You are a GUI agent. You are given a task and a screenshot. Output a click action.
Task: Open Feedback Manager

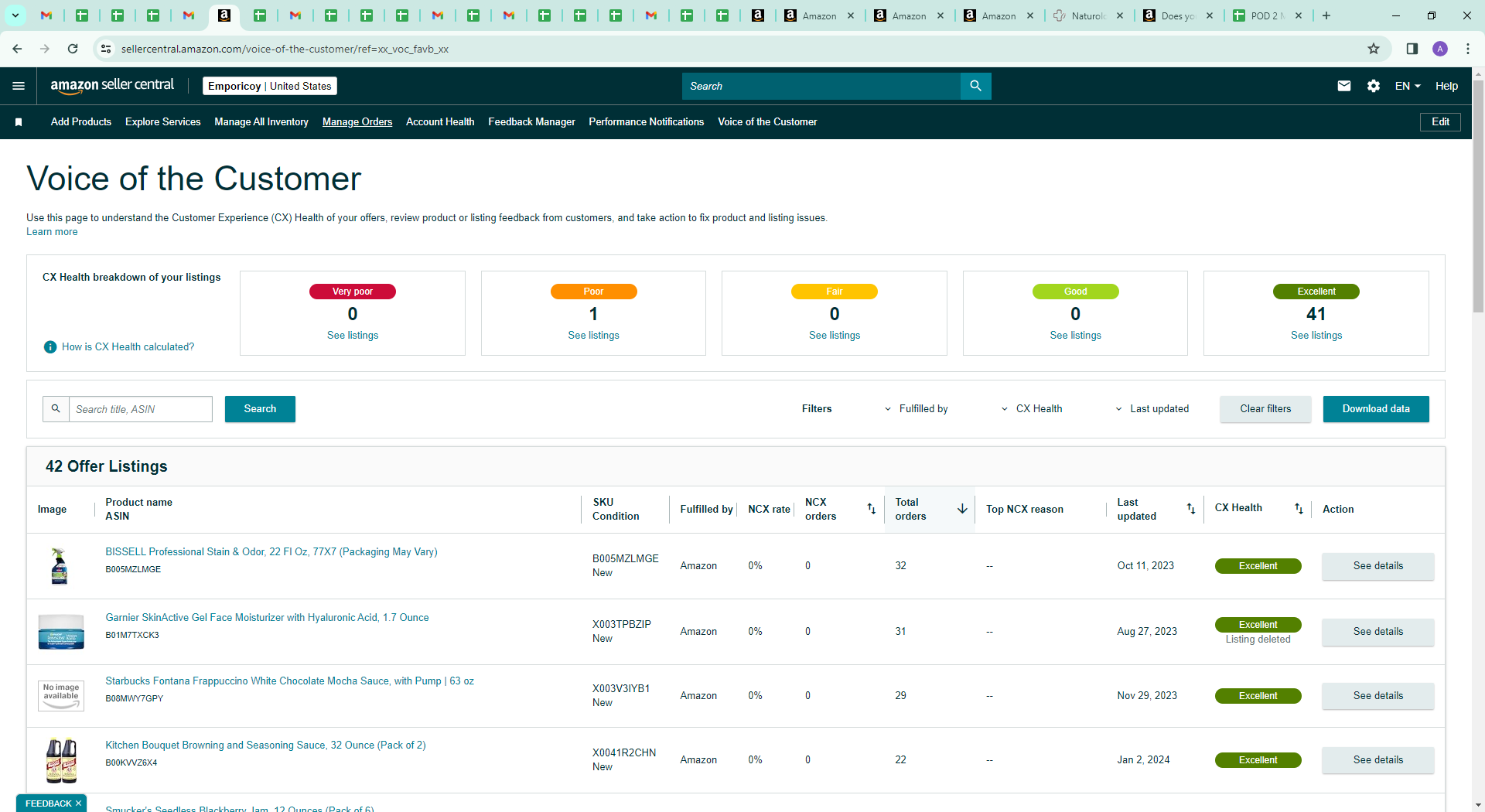[531, 122]
